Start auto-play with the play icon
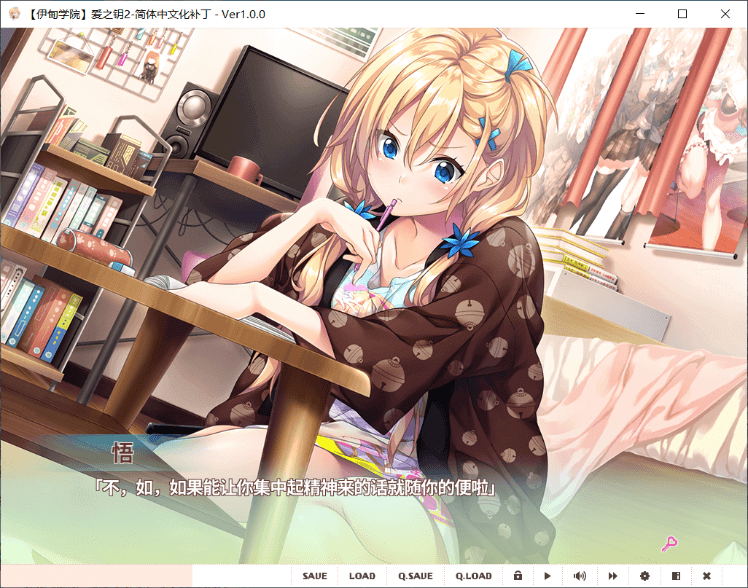The width and height of the screenshot is (748, 588). pyautogui.click(x=547, y=576)
